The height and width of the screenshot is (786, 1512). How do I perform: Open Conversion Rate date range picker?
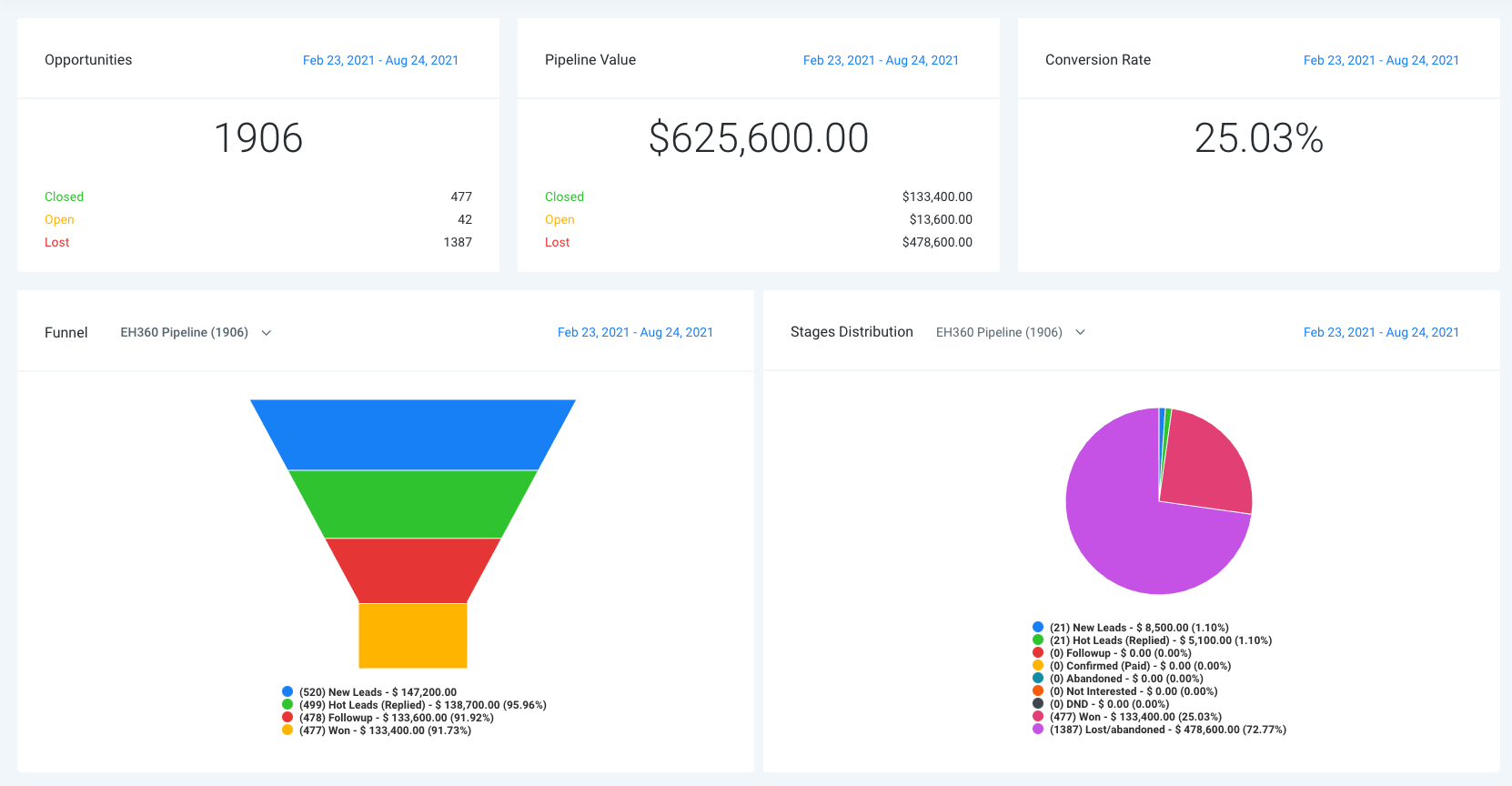coord(1380,60)
